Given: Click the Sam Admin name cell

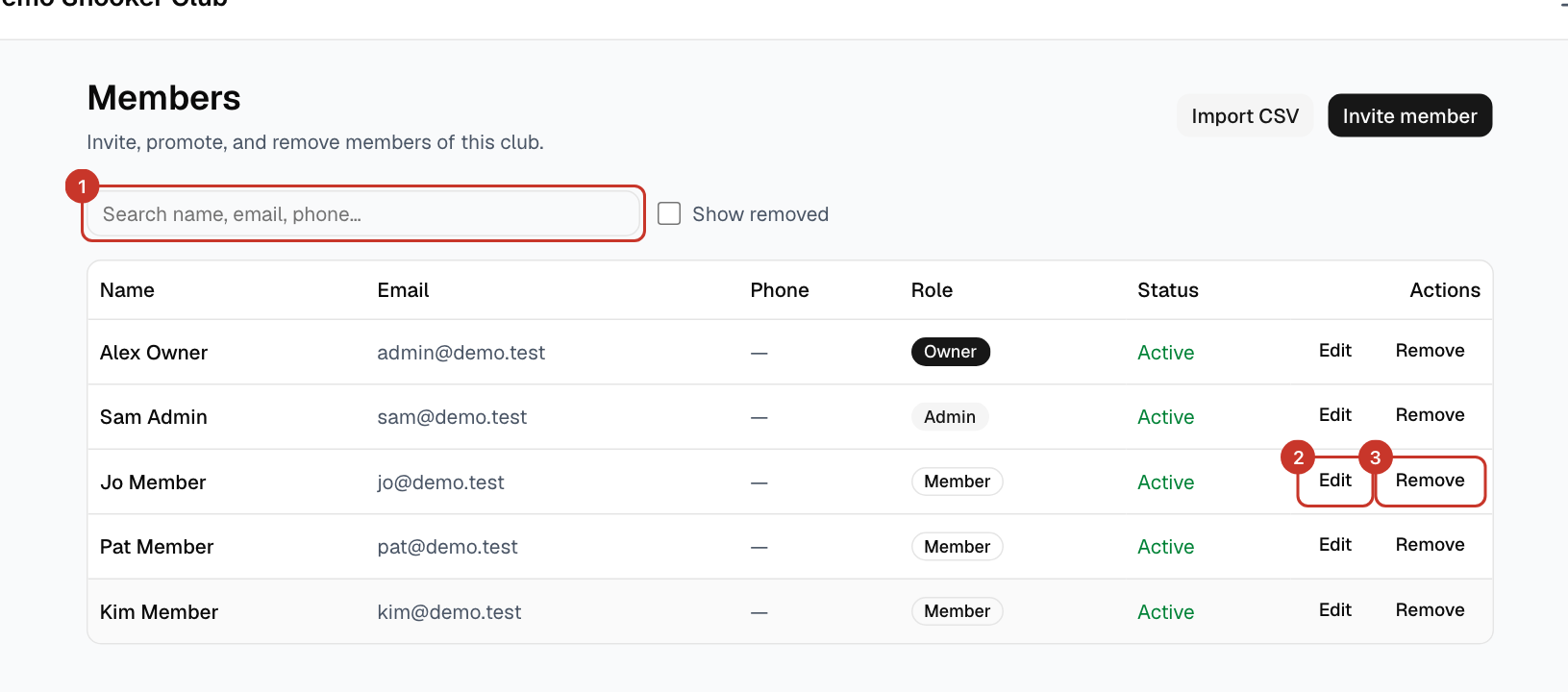Looking at the screenshot, I should tap(154, 417).
